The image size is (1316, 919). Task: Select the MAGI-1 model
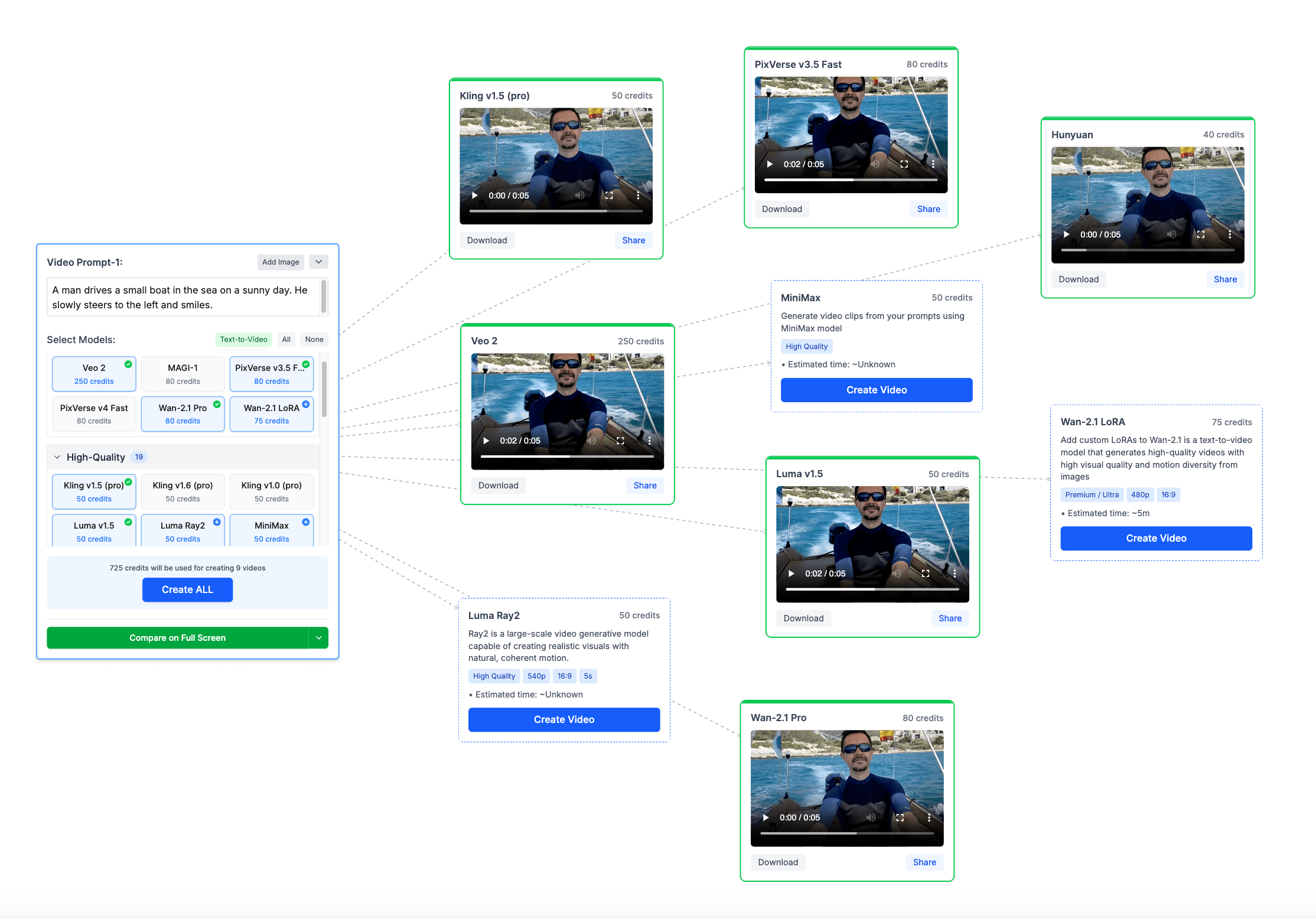point(183,374)
